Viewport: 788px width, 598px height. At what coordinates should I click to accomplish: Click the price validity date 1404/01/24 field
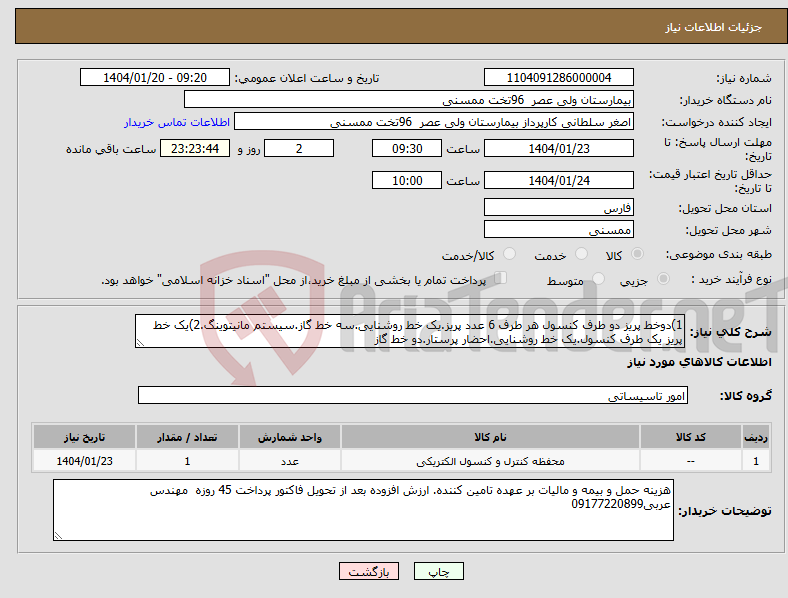[x=559, y=180]
